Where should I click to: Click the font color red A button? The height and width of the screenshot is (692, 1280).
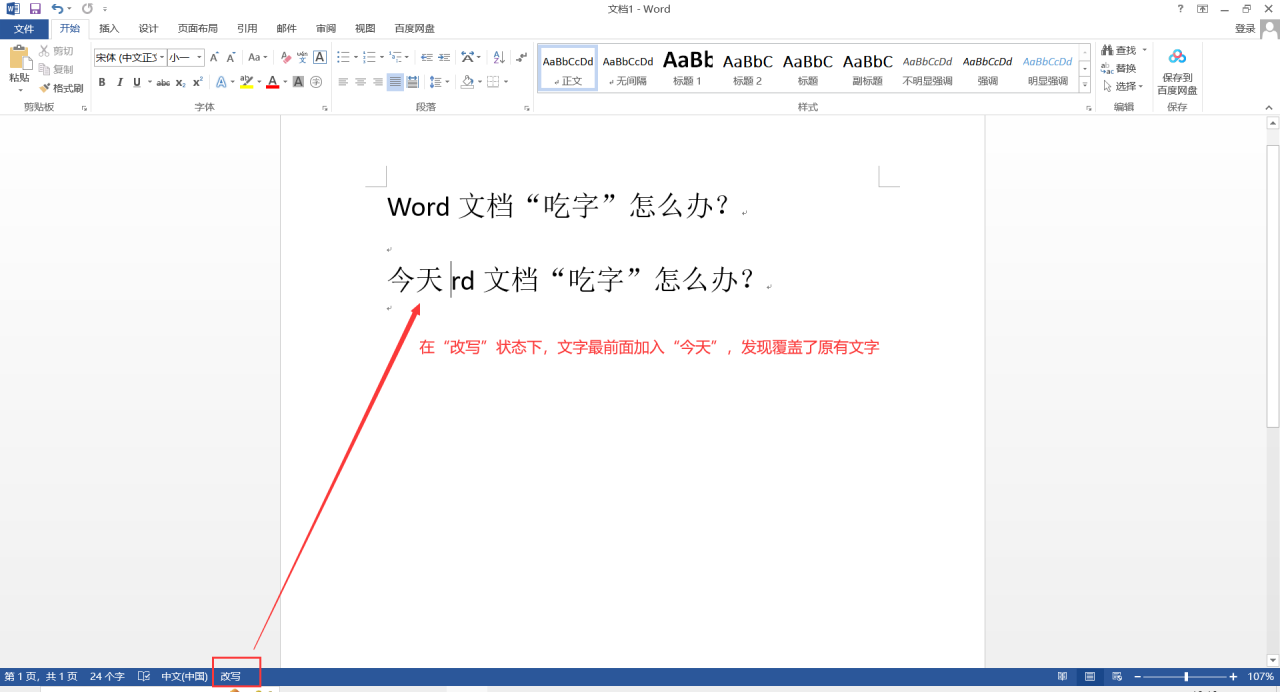click(x=272, y=82)
